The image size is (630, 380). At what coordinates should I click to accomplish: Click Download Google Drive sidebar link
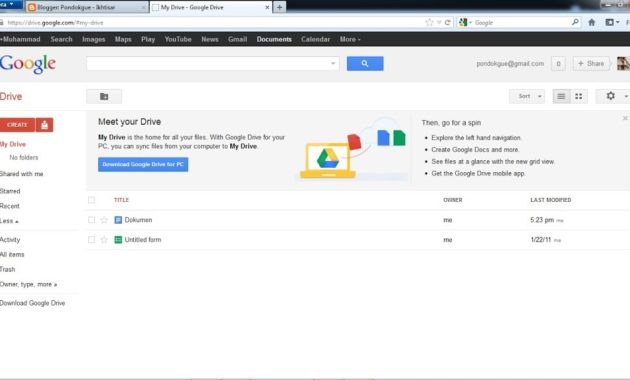tap(33, 303)
